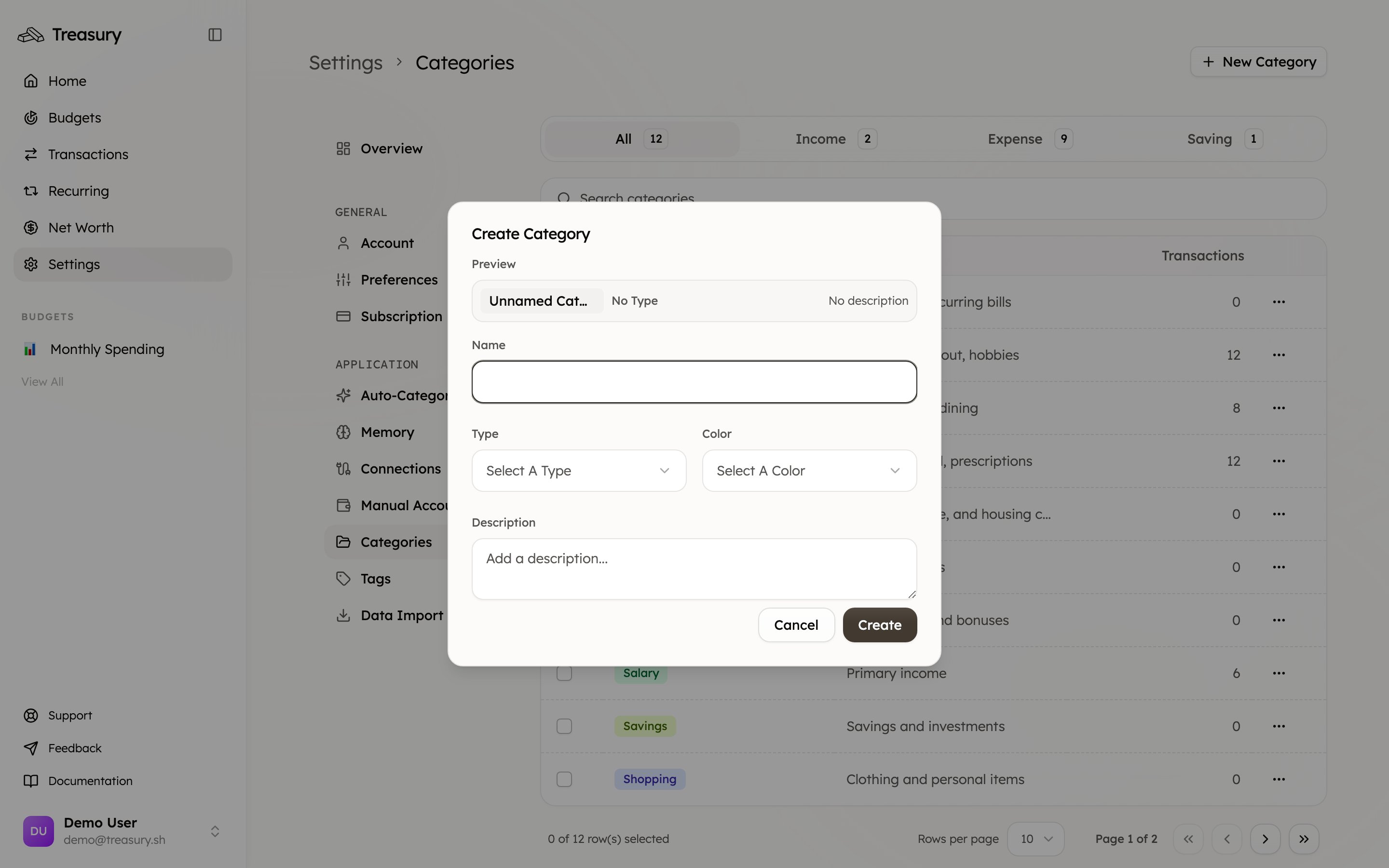The width and height of the screenshot is (1389, 868).
Task: Click the Create button
Action: pos(879,625)
